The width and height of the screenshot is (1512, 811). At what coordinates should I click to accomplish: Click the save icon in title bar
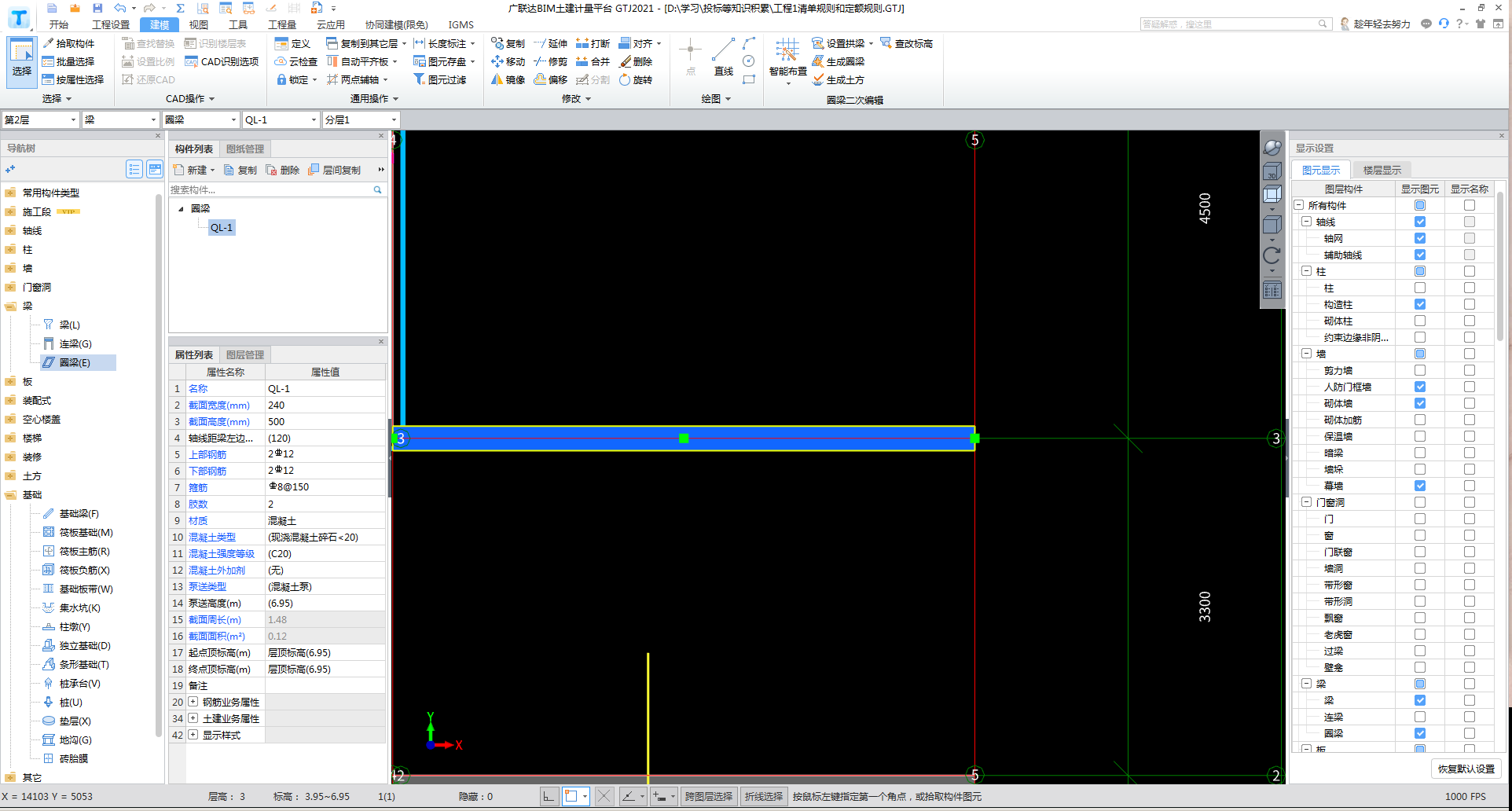pyautogui.click(x=97, y=8)
